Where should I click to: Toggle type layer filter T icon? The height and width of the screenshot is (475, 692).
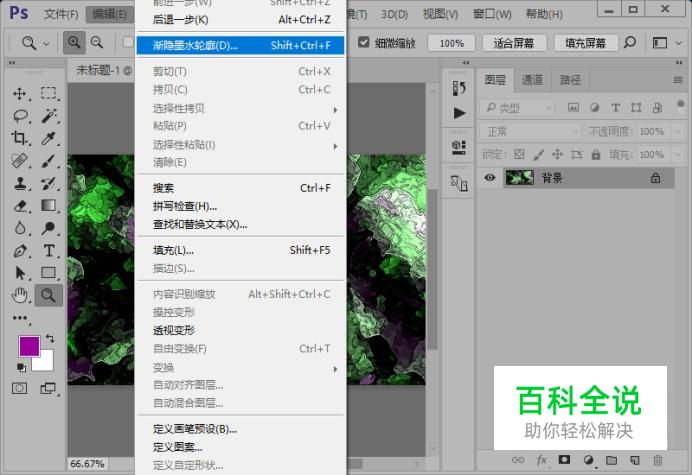coord(615,107)
